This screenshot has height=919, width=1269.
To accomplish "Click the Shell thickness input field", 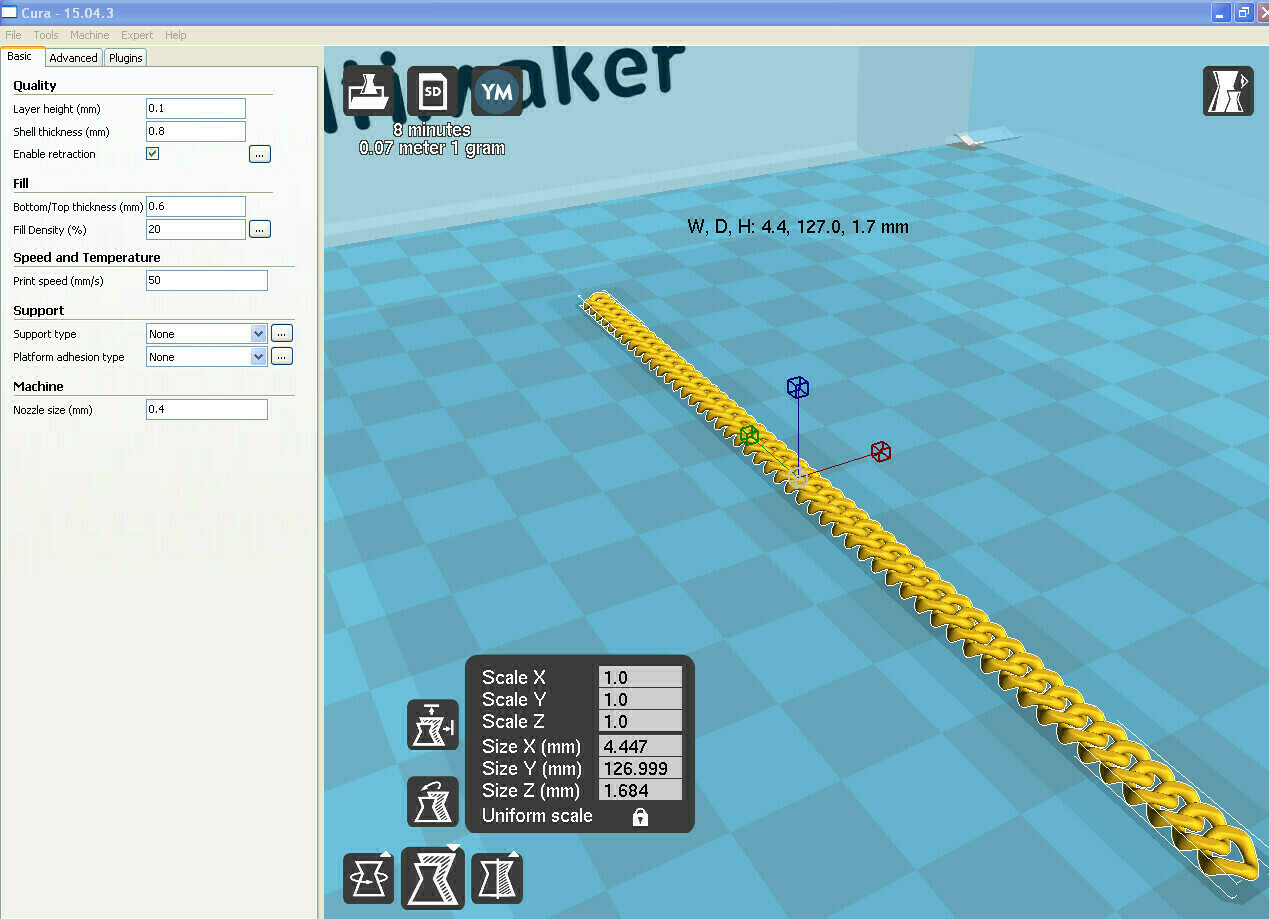I will point(196,131).
